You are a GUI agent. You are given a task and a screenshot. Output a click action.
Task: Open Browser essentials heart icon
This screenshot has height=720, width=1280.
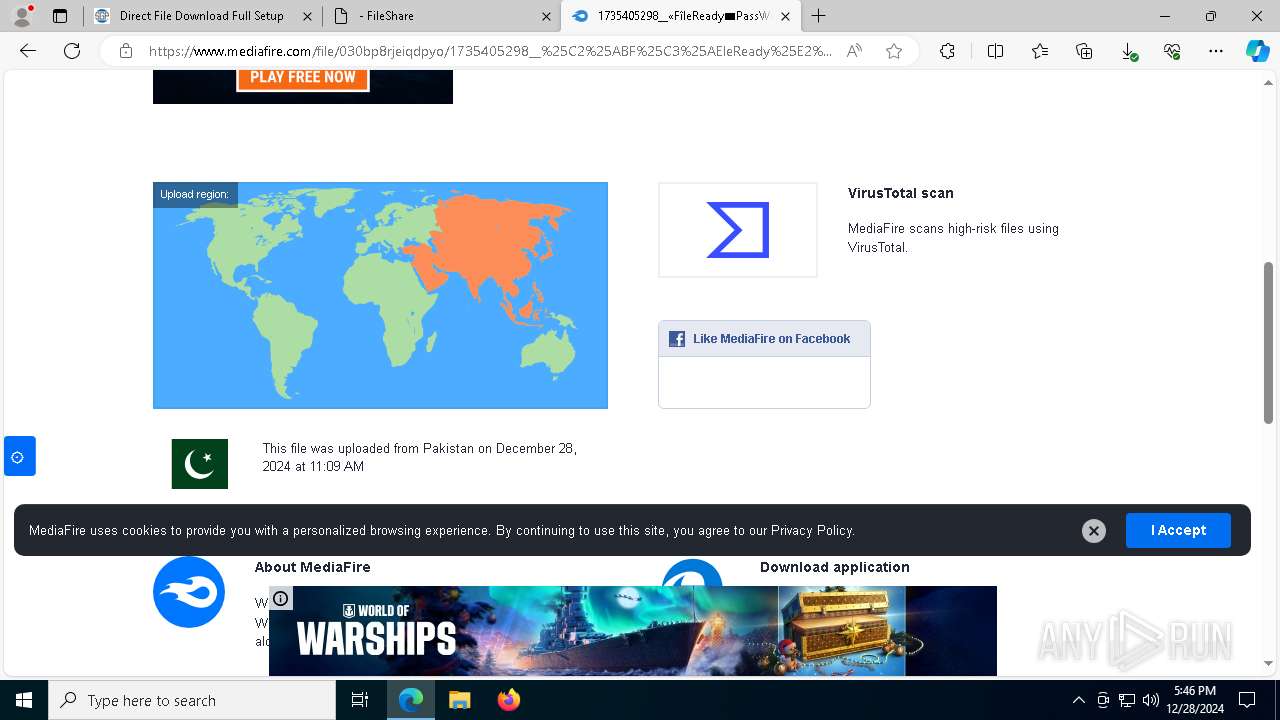coord(1172,51)
